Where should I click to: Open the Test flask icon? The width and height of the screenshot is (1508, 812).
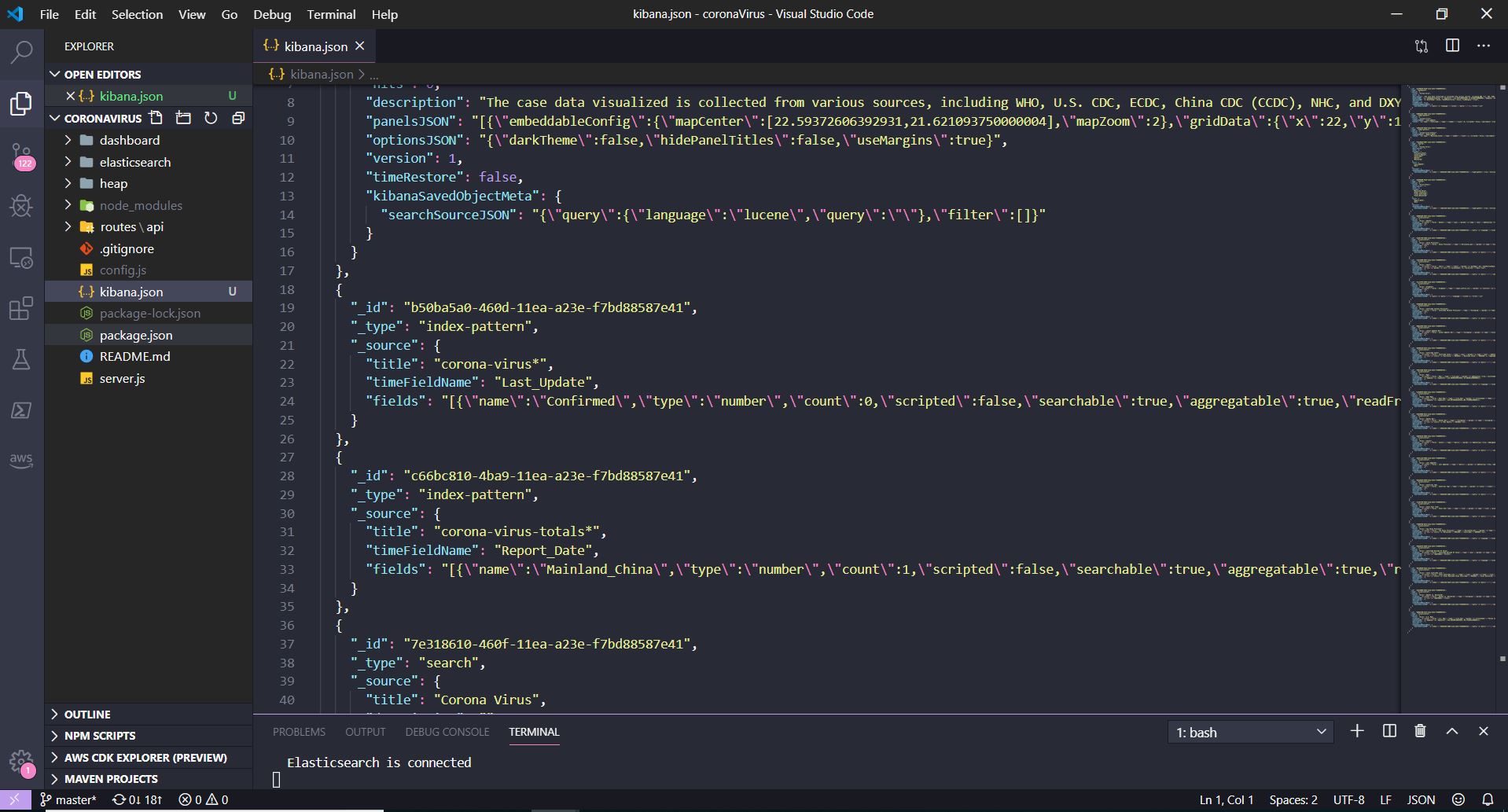point(21,360)
